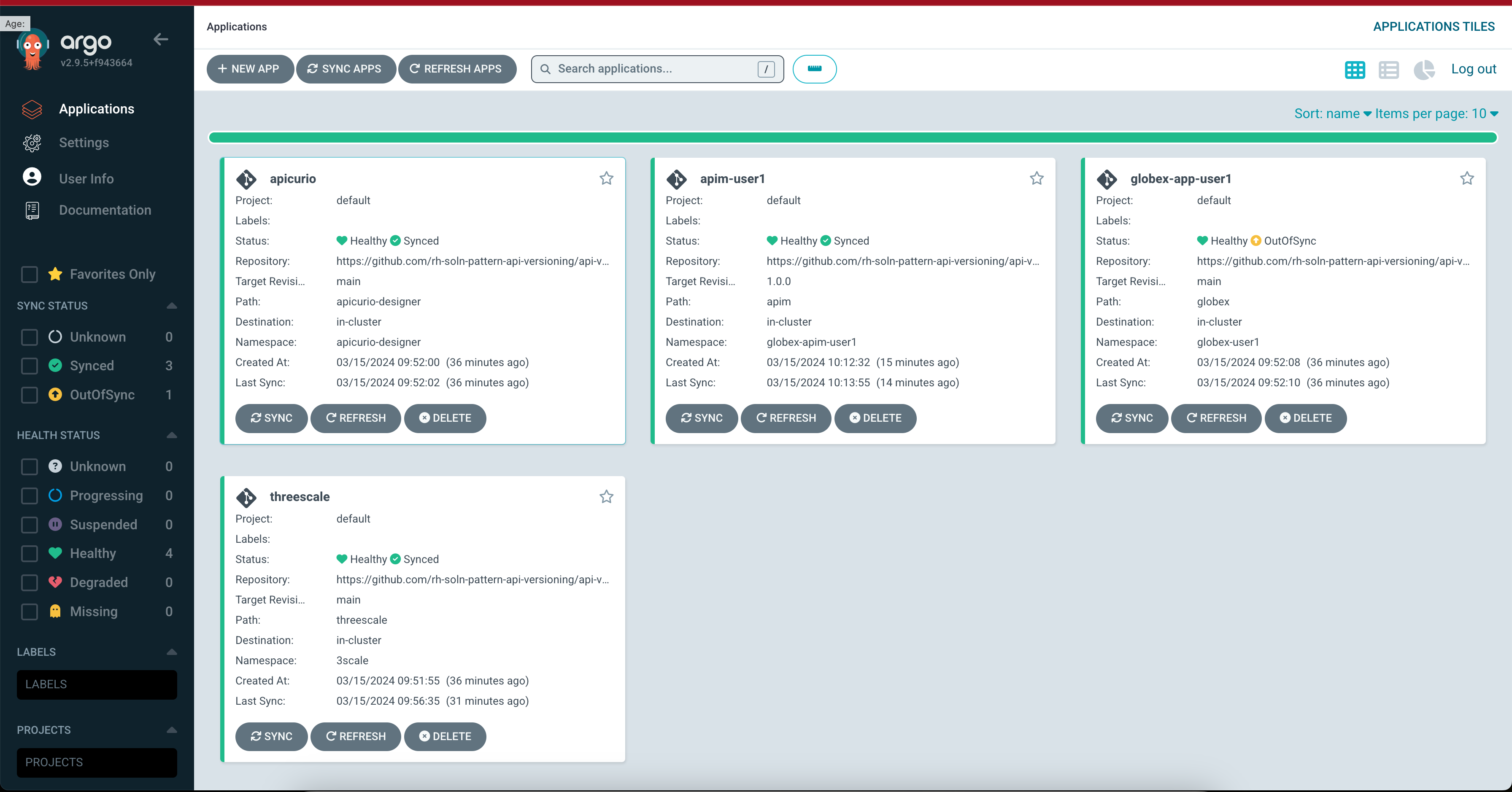Open Settings from the sidebar
Screen dimensions: 1512x792
[84, 143]
